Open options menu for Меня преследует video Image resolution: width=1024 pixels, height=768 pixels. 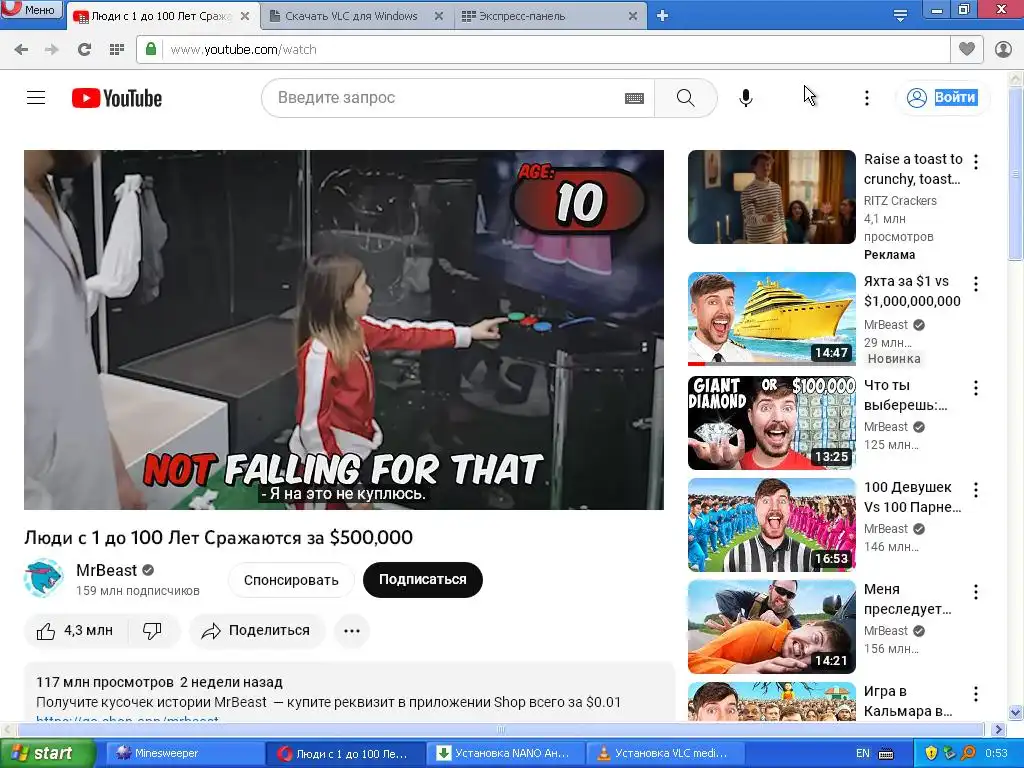[x=976, y=592]
